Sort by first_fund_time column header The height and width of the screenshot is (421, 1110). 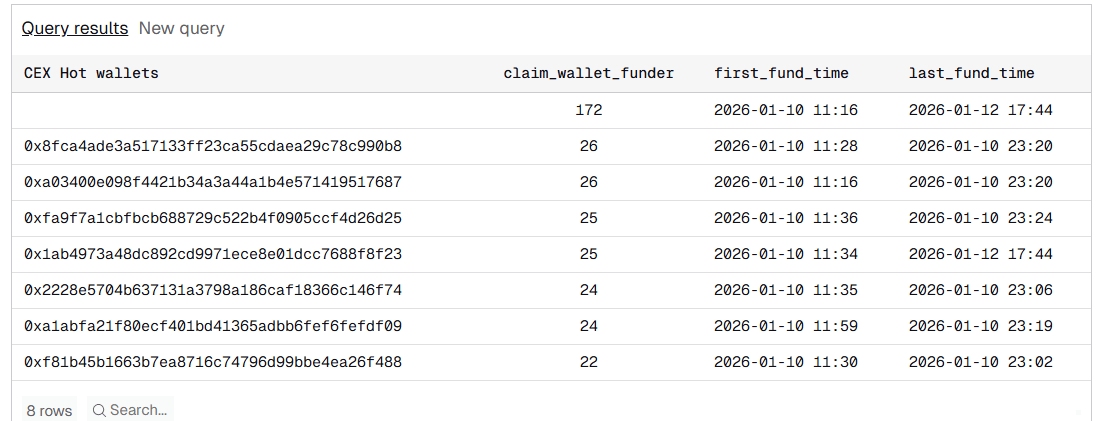[781, 73]
